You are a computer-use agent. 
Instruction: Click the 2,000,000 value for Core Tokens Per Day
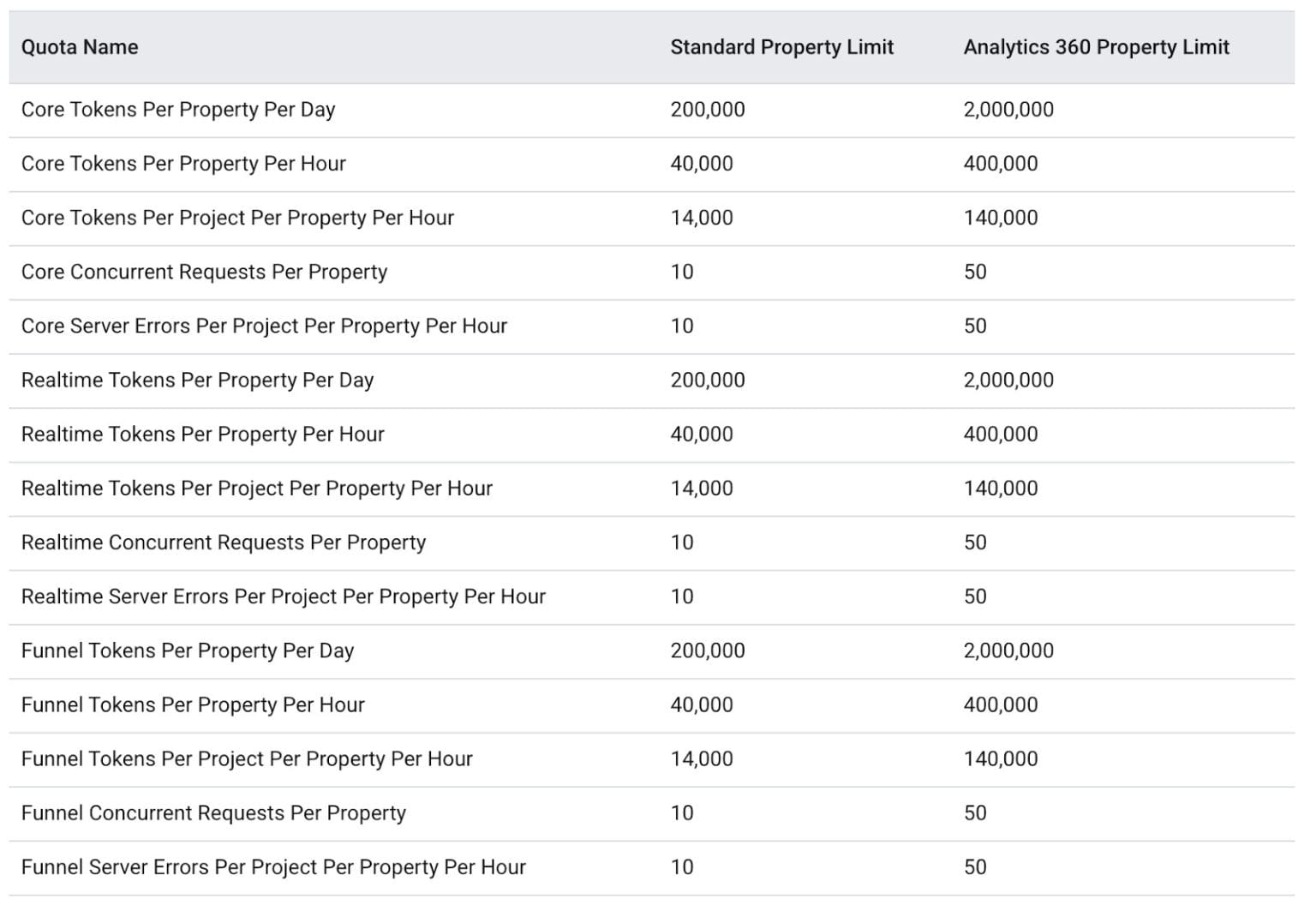pyautogui.click(x=1008, y=110)
